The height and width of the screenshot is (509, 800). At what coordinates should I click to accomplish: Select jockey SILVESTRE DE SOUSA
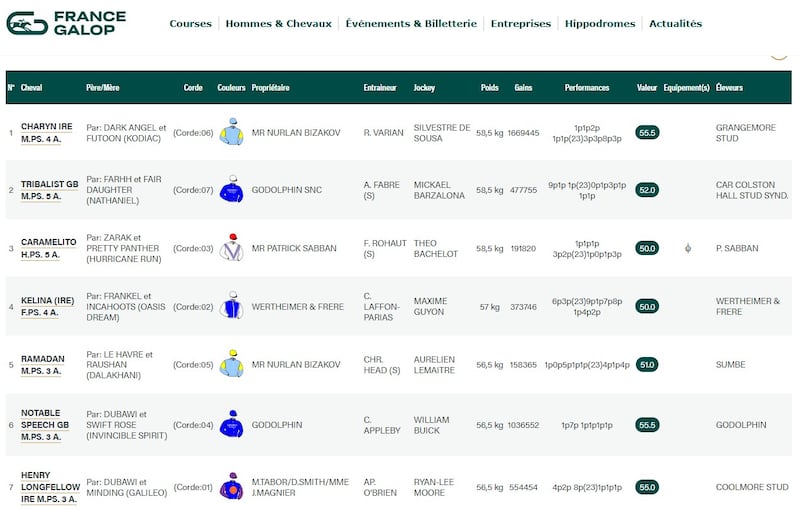[x=442, y=133]
